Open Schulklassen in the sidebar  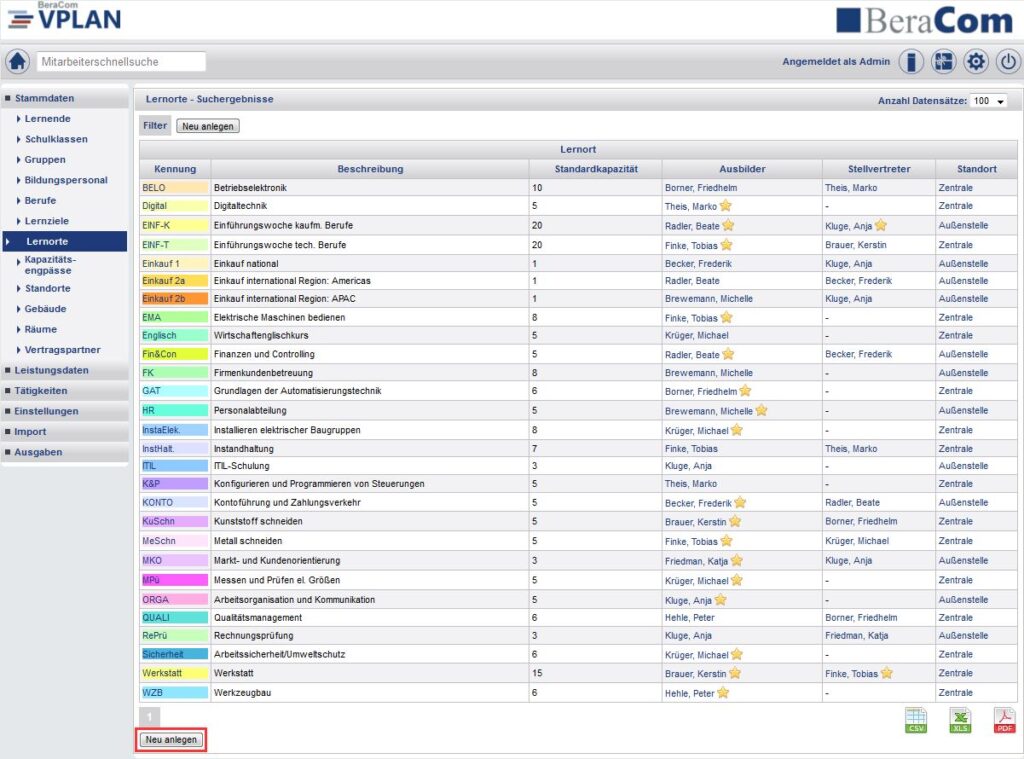tap(56, 139)
